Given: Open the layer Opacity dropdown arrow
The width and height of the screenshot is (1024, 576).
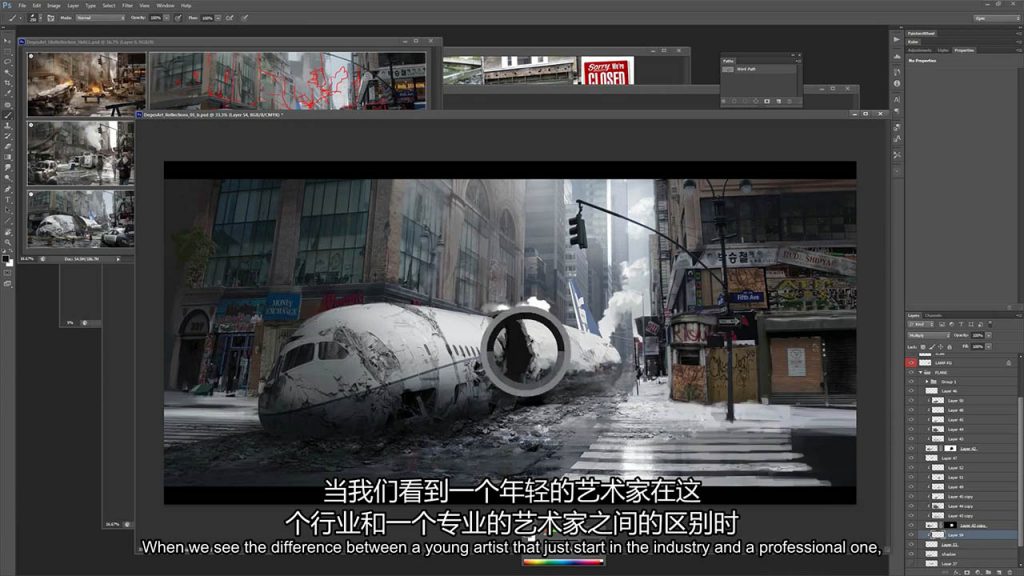Looking at the screenshot, I should 989,336.
